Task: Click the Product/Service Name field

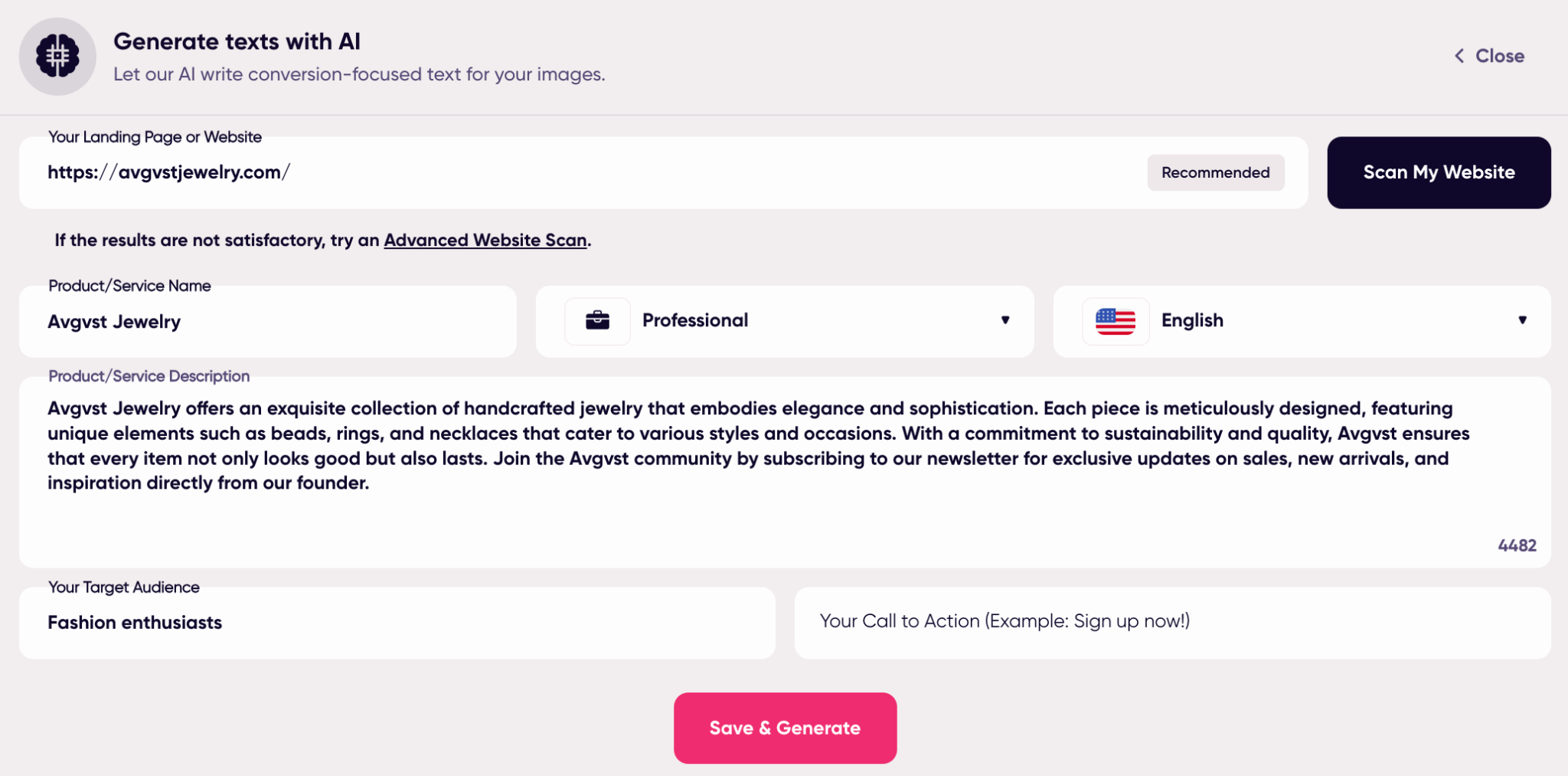Action: pyautogui.click(x=268, y=321)
